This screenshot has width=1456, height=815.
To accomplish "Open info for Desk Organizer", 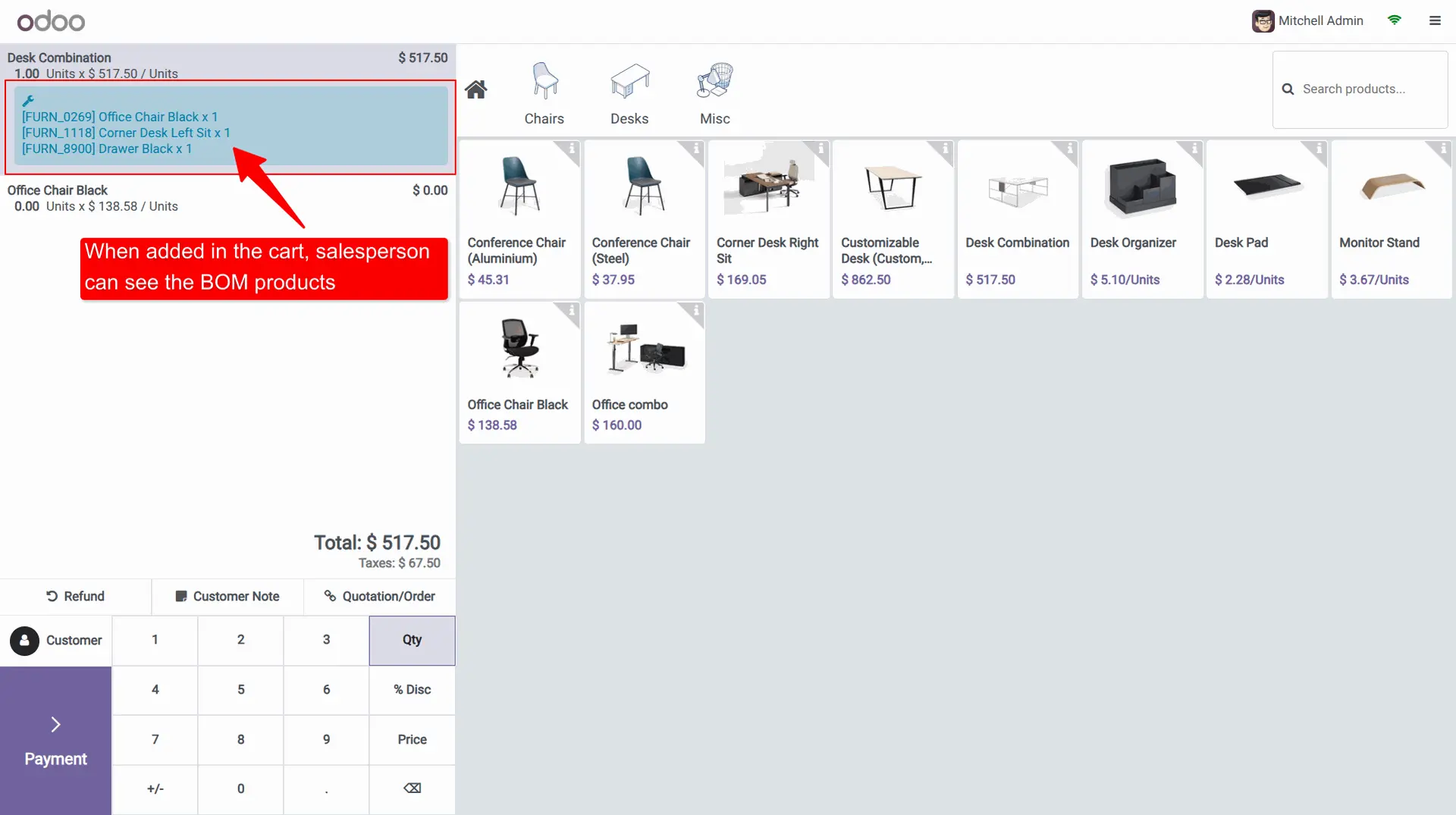I will tap(1194, 149).
